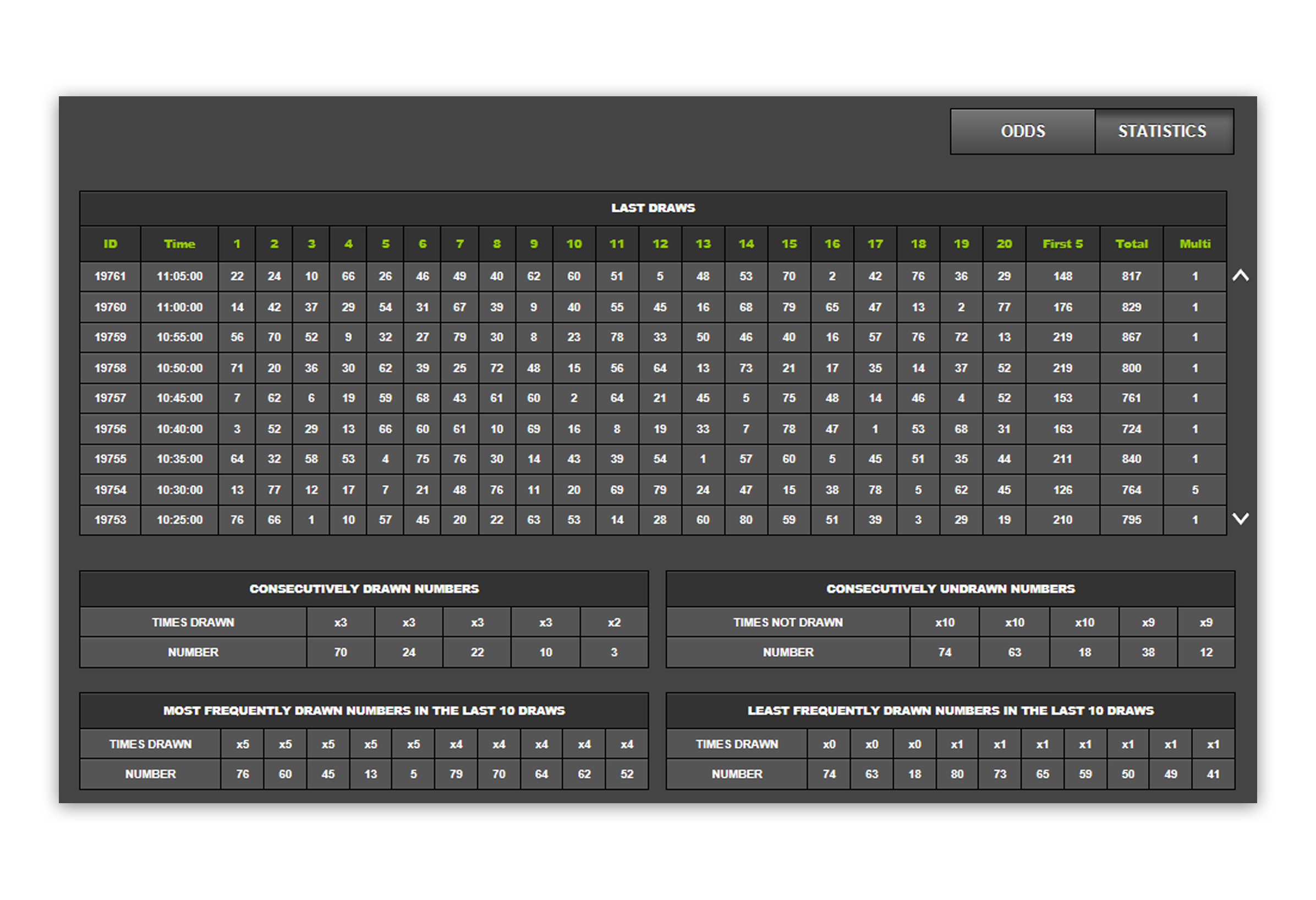Image resolution: width=1316 pixels, height=900 pixels.
Task: Click Total value 764
Action: [1131, 490]
